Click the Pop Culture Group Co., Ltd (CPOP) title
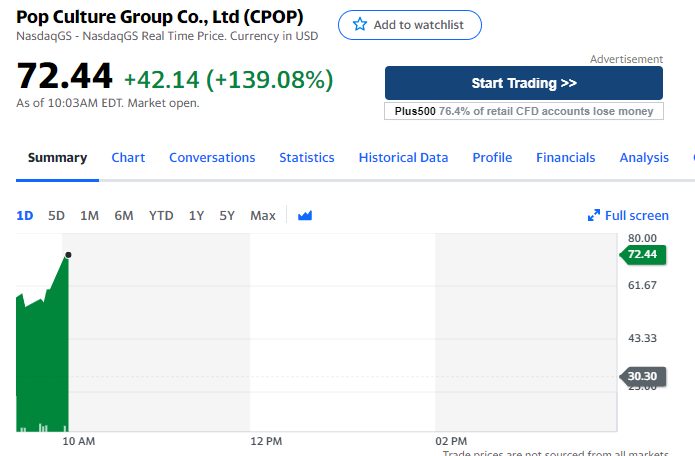Viewport: 695px width, 456px height. (160, 17)
